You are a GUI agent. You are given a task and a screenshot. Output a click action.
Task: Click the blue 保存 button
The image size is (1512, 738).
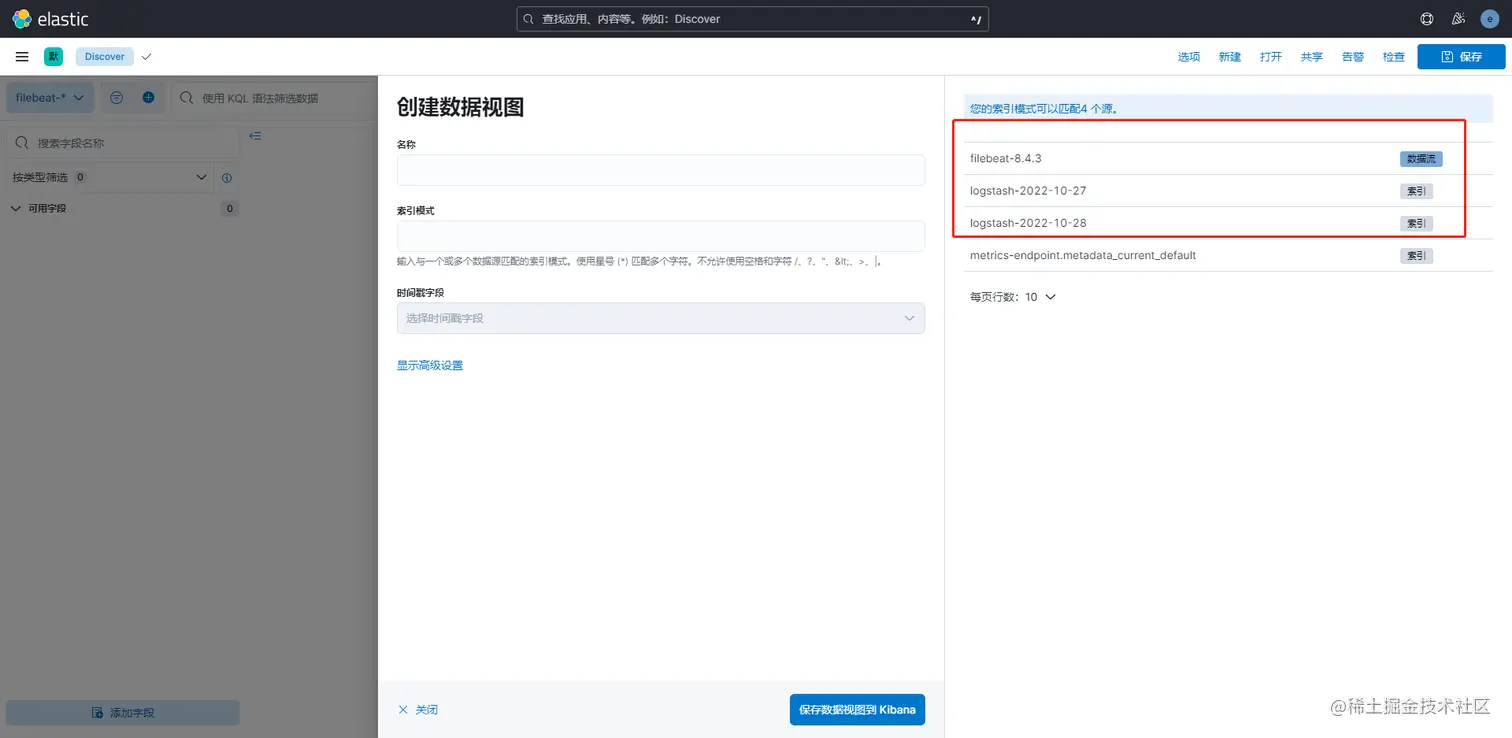click(x=1461, y=57)
